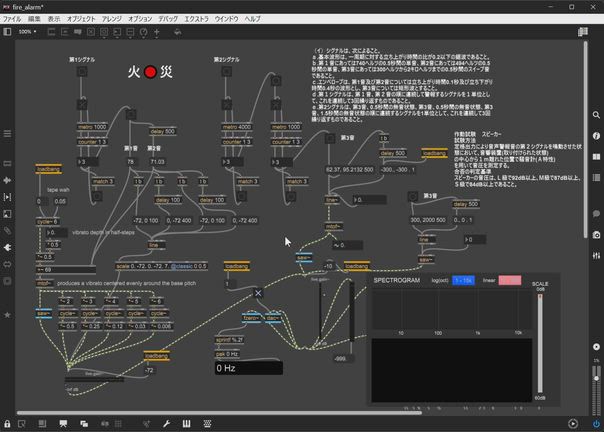The image size is (604, 432).
Task: Click the piano keys icon in bottom toolbar
Action: point(186,424)
